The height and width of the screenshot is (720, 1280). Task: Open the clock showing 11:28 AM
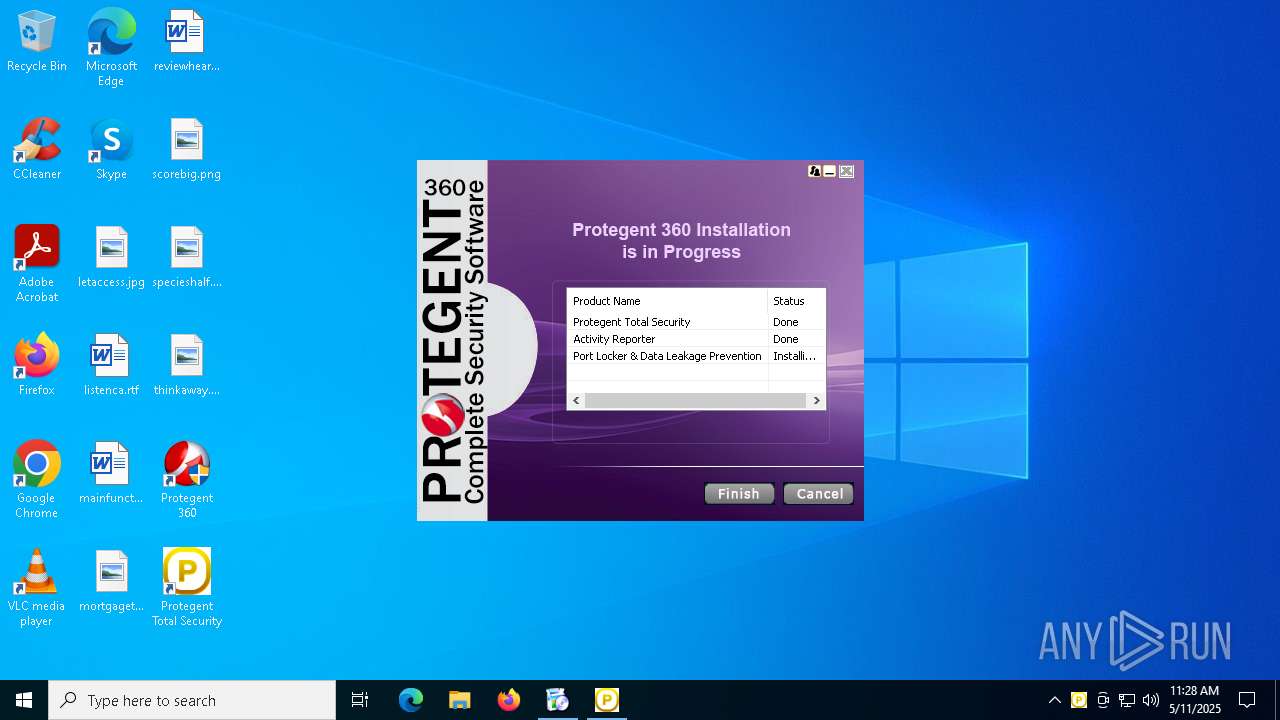[x=1195, y=700]
